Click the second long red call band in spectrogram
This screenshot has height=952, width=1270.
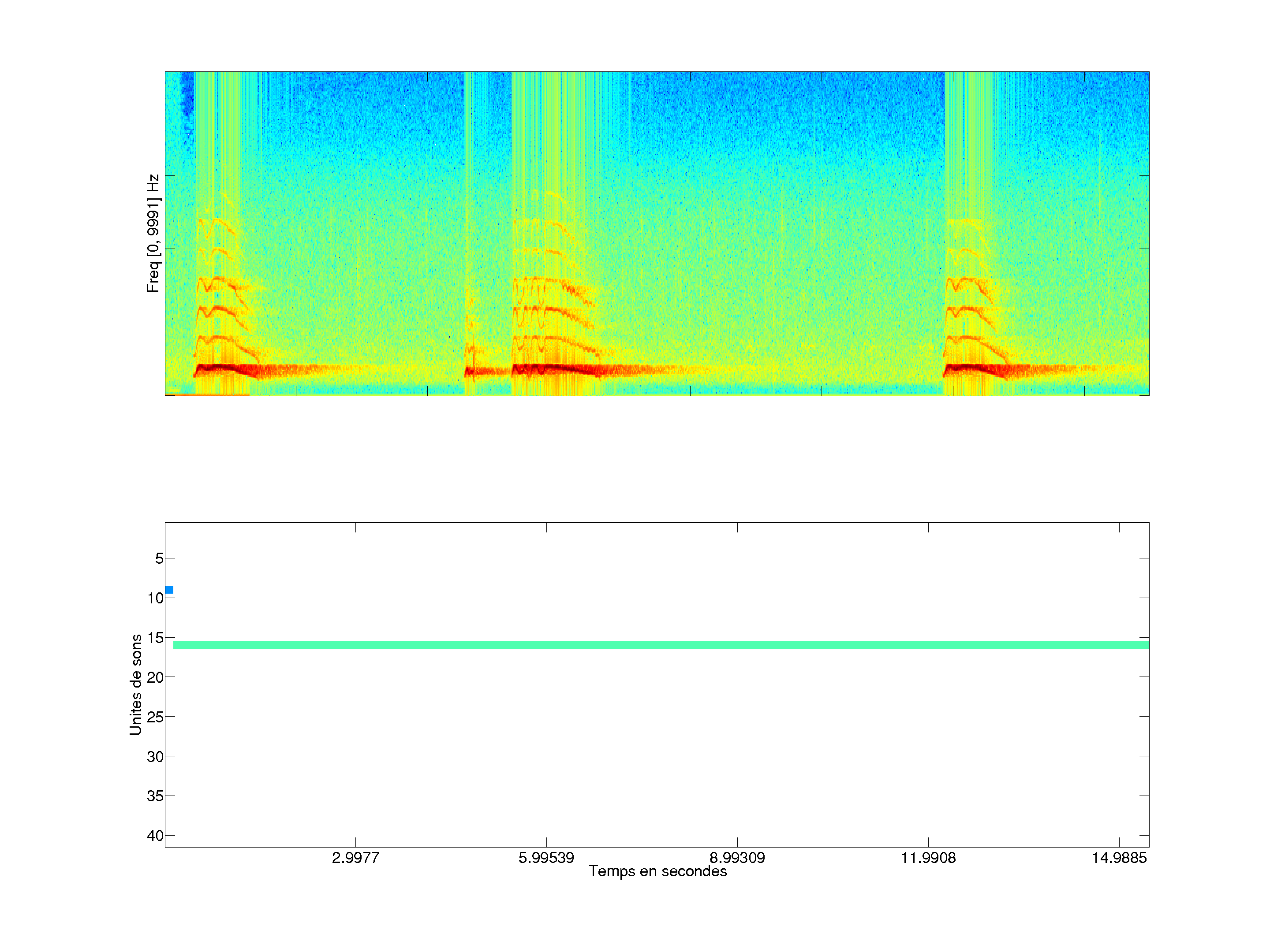557,369
